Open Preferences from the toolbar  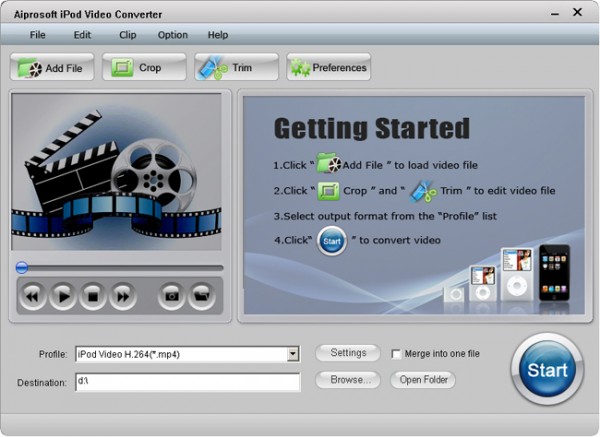click(x=329, y=67)
